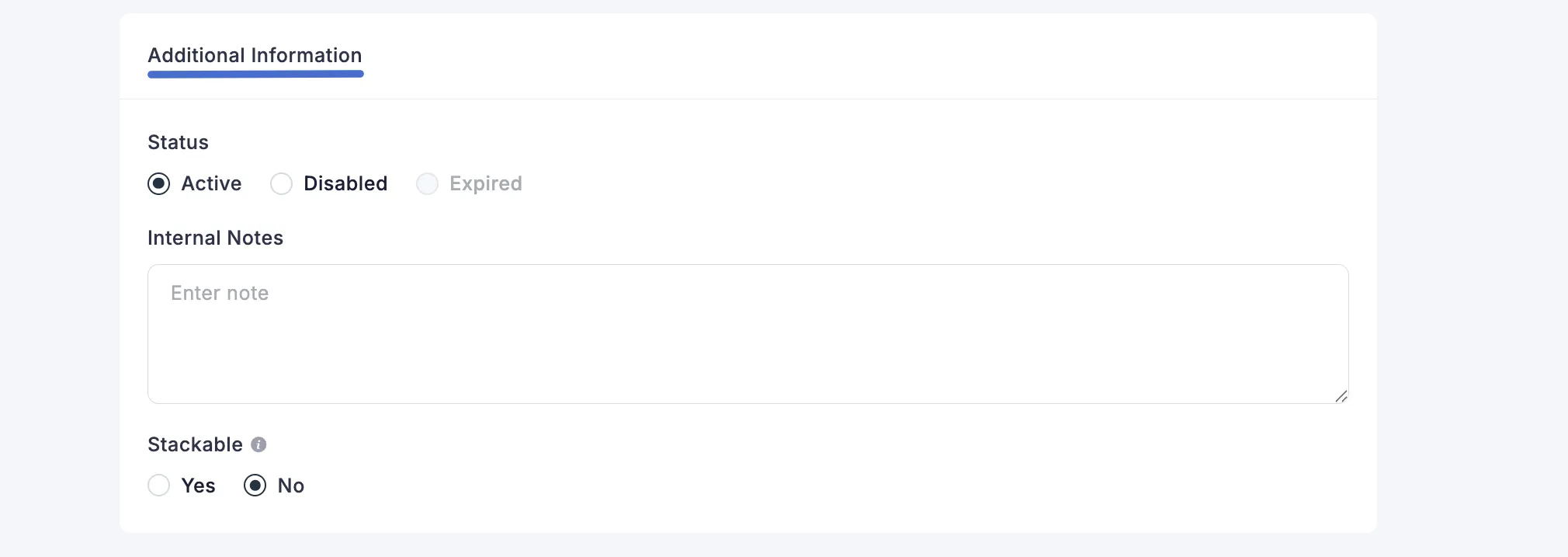Click the Expired label text
Viewport: 1568px width, 557px height.
pos(486,183)
